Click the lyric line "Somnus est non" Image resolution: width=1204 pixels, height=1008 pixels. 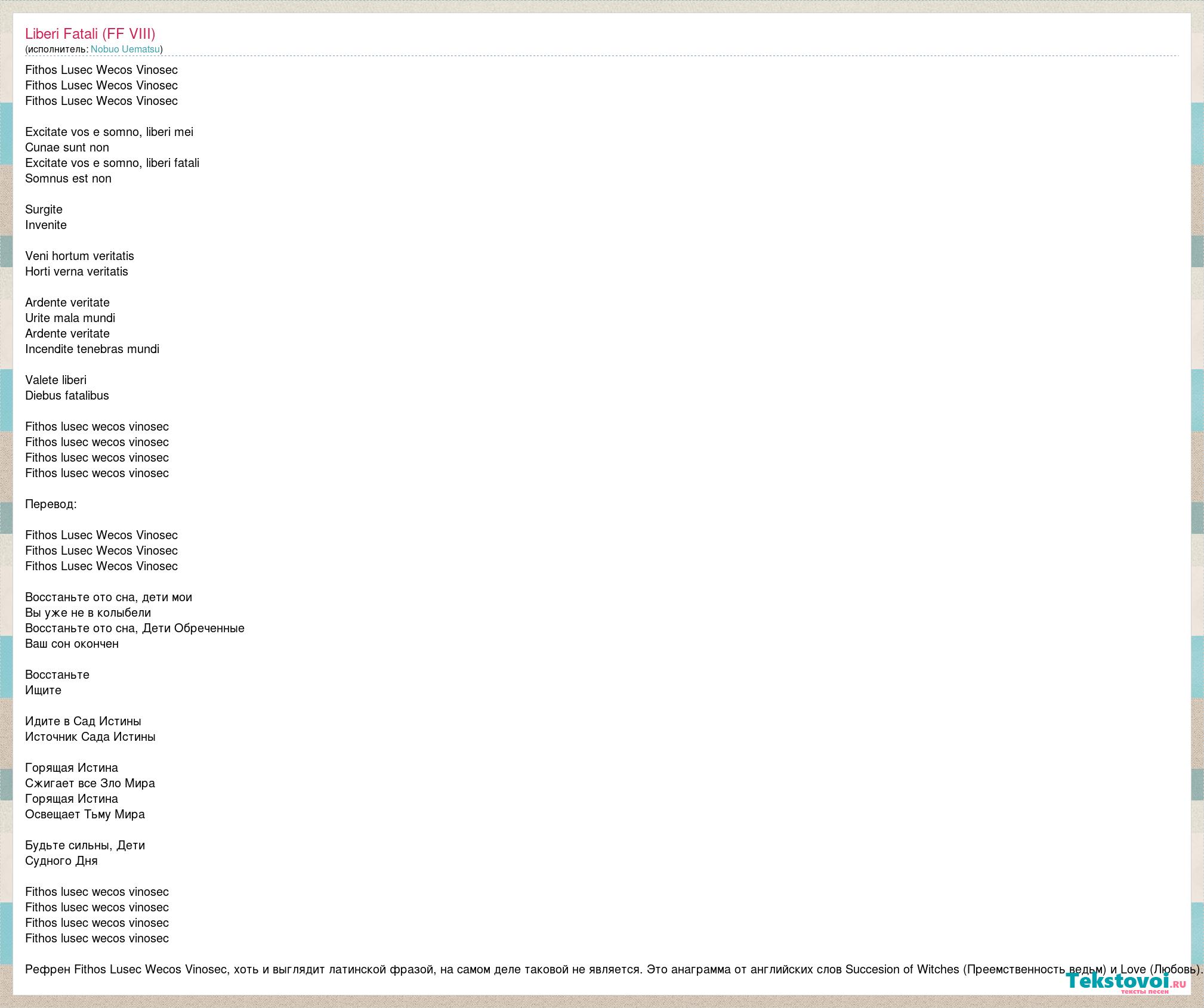click(x=68, y=178)
